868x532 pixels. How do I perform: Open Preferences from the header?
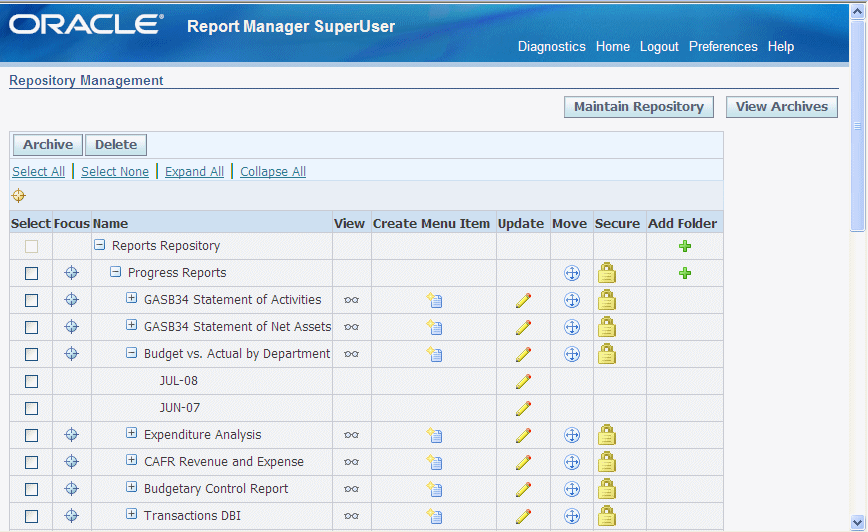723,47
